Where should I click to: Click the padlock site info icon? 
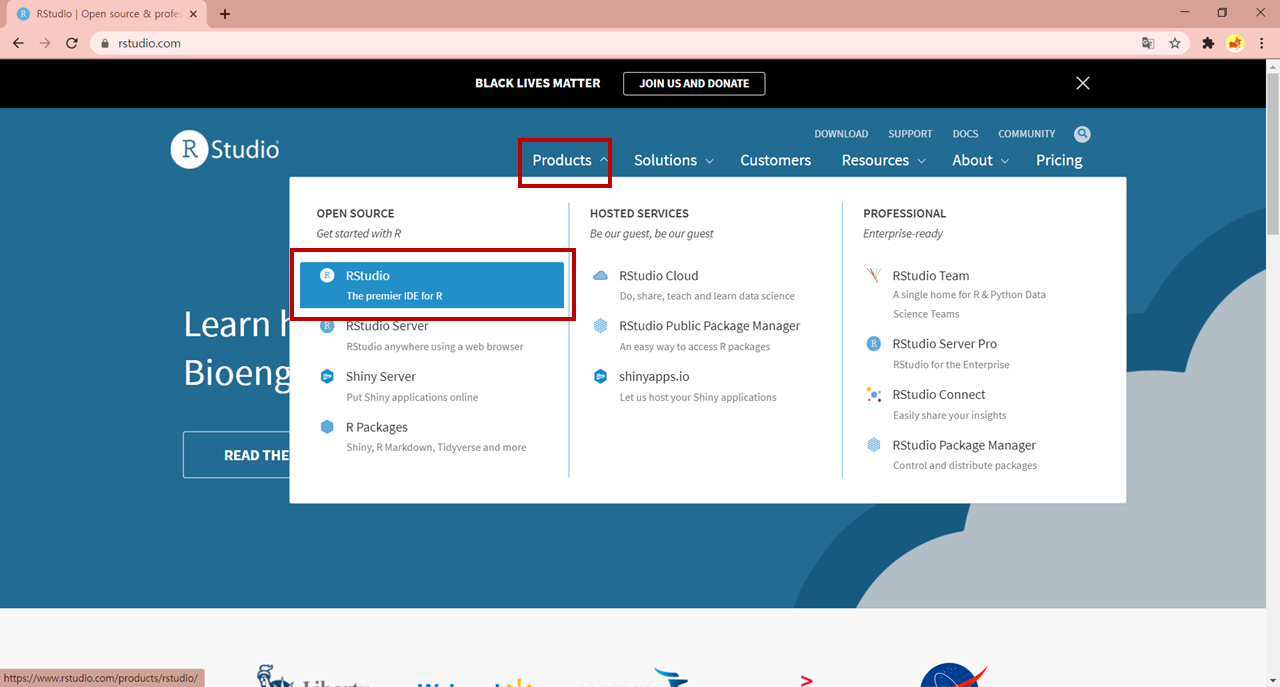tap(105, 44)
